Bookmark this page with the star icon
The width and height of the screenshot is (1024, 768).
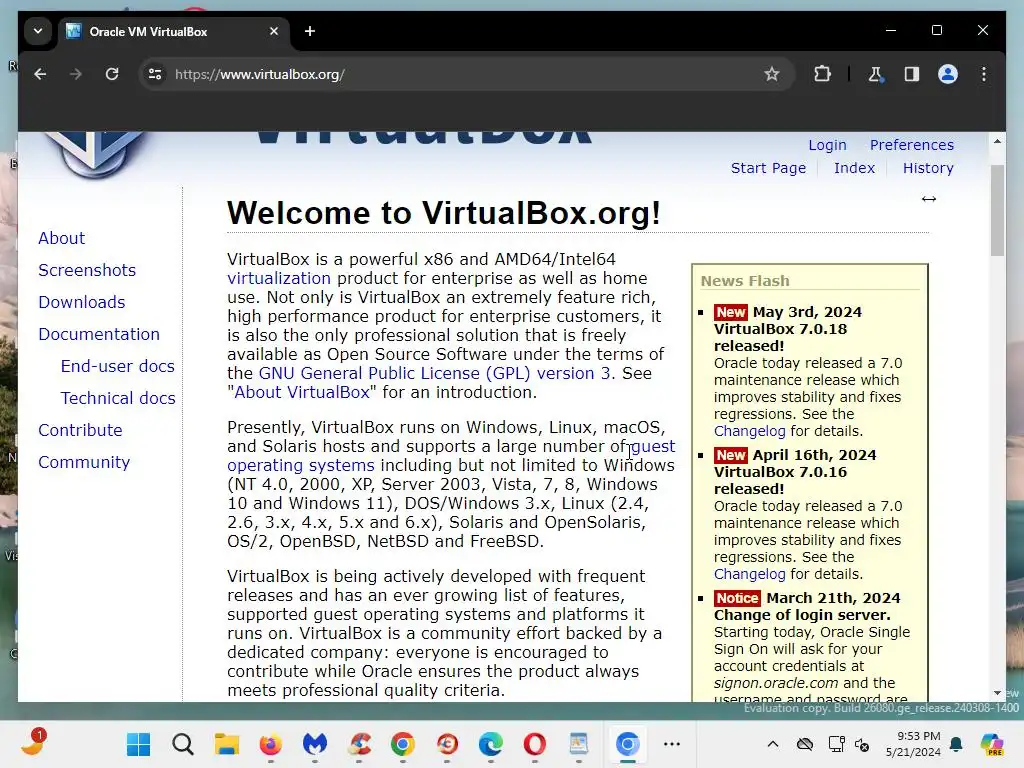click(x=772, y=74)
